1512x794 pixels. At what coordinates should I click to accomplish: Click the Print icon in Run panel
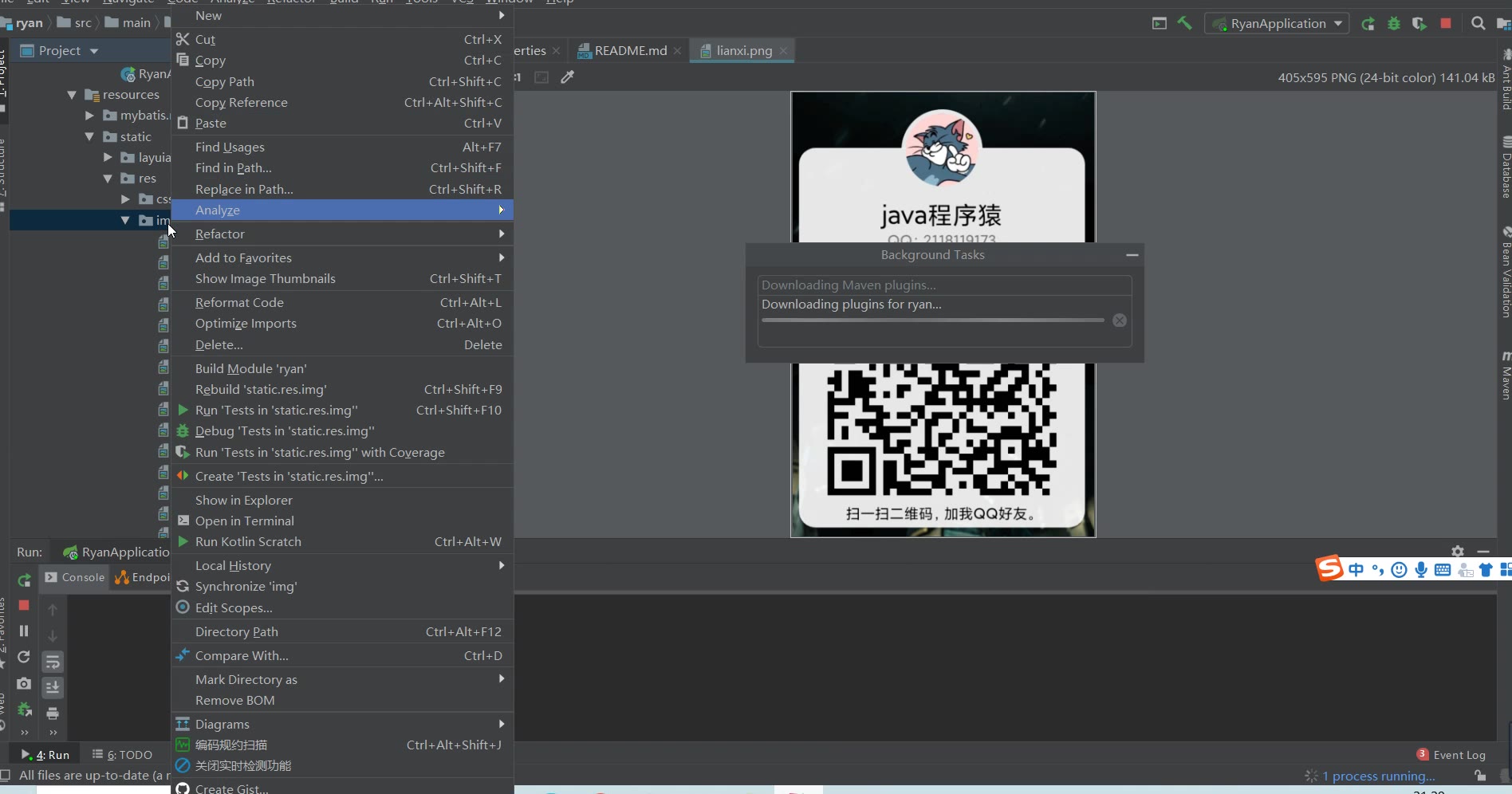[x=53, y=713]
